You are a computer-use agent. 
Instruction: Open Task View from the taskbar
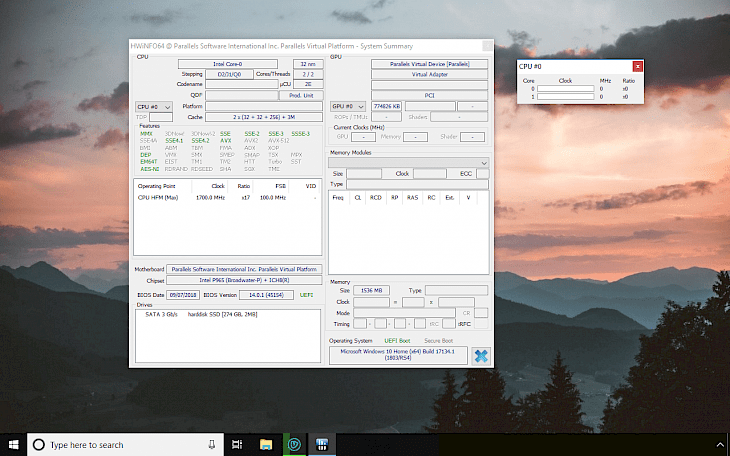coord(237,445)
